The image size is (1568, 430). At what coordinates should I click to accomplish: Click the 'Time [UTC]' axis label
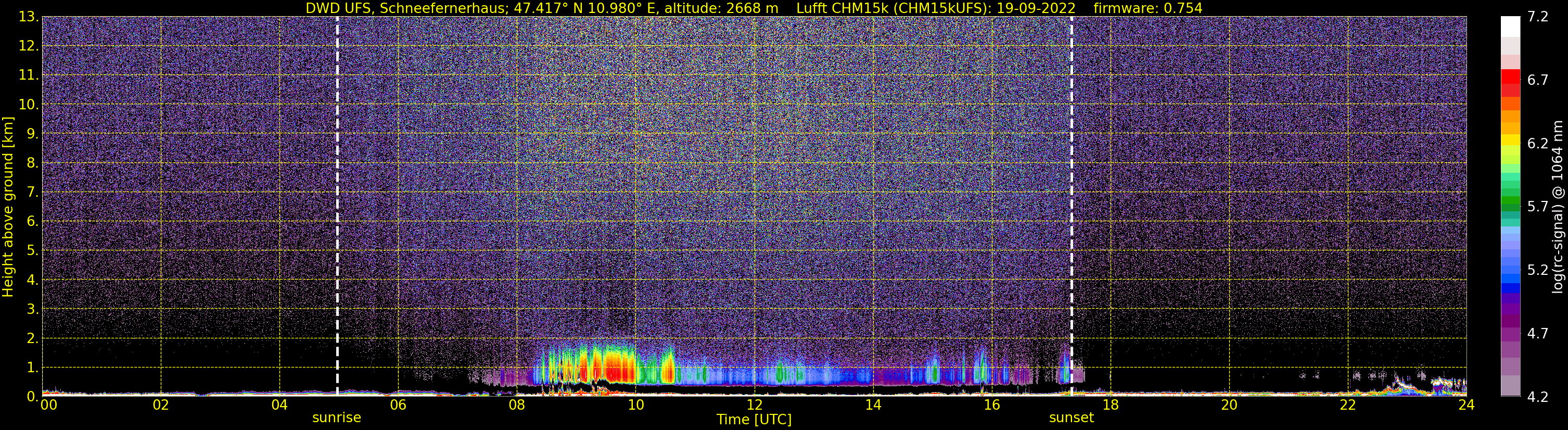(x=754, y=420)
